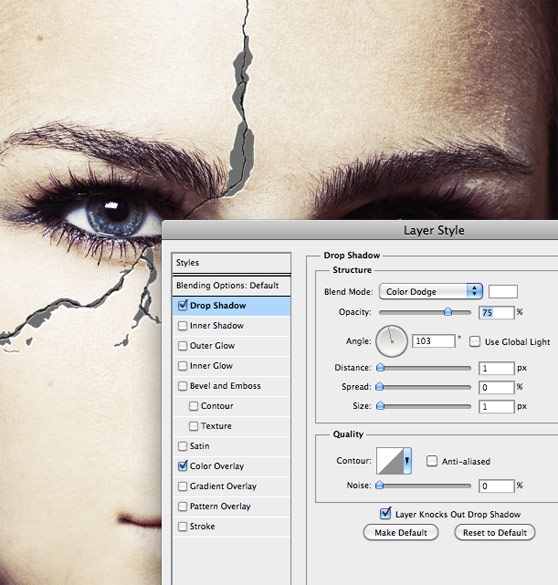Toggle the Use Global Light checkbox
This screenshot has height=585, width=558.
click(474, 341)
